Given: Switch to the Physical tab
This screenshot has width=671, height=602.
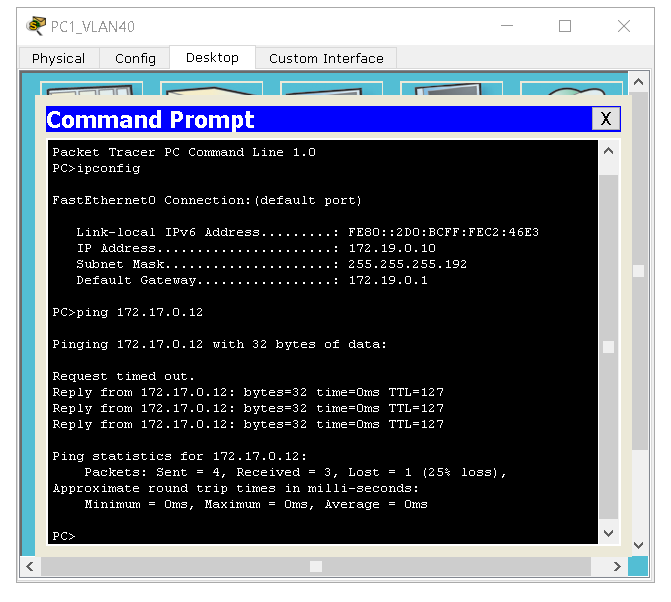Looking at the screenshot, I should coord(59,58).
